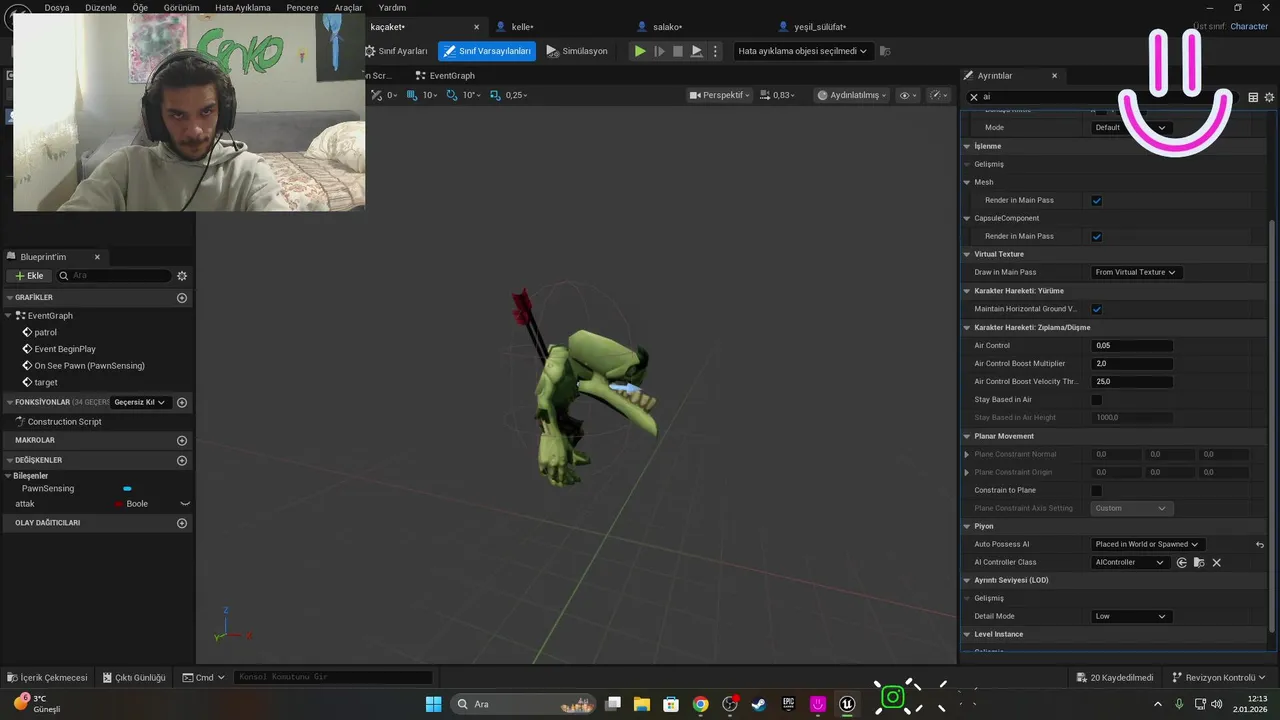The image size is (1280, 720).
Task: Open Hata ayıklama objesi dropdown
Action: [x=803, y=51]
